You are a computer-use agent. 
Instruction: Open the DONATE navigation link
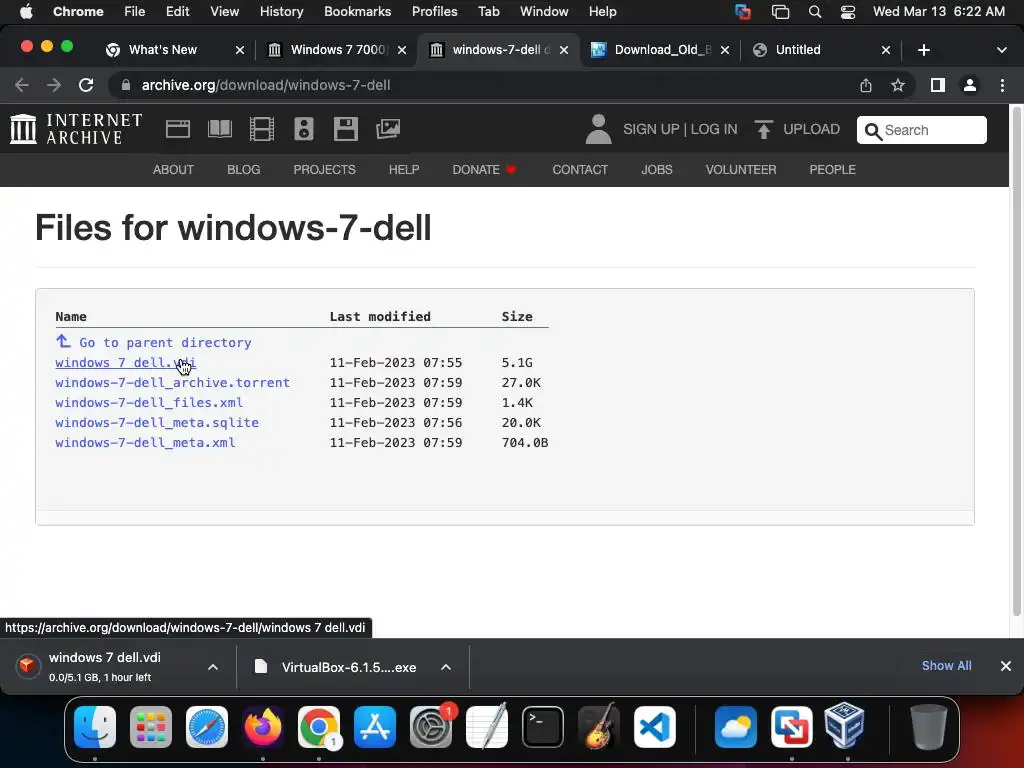(x=484, y=170)
